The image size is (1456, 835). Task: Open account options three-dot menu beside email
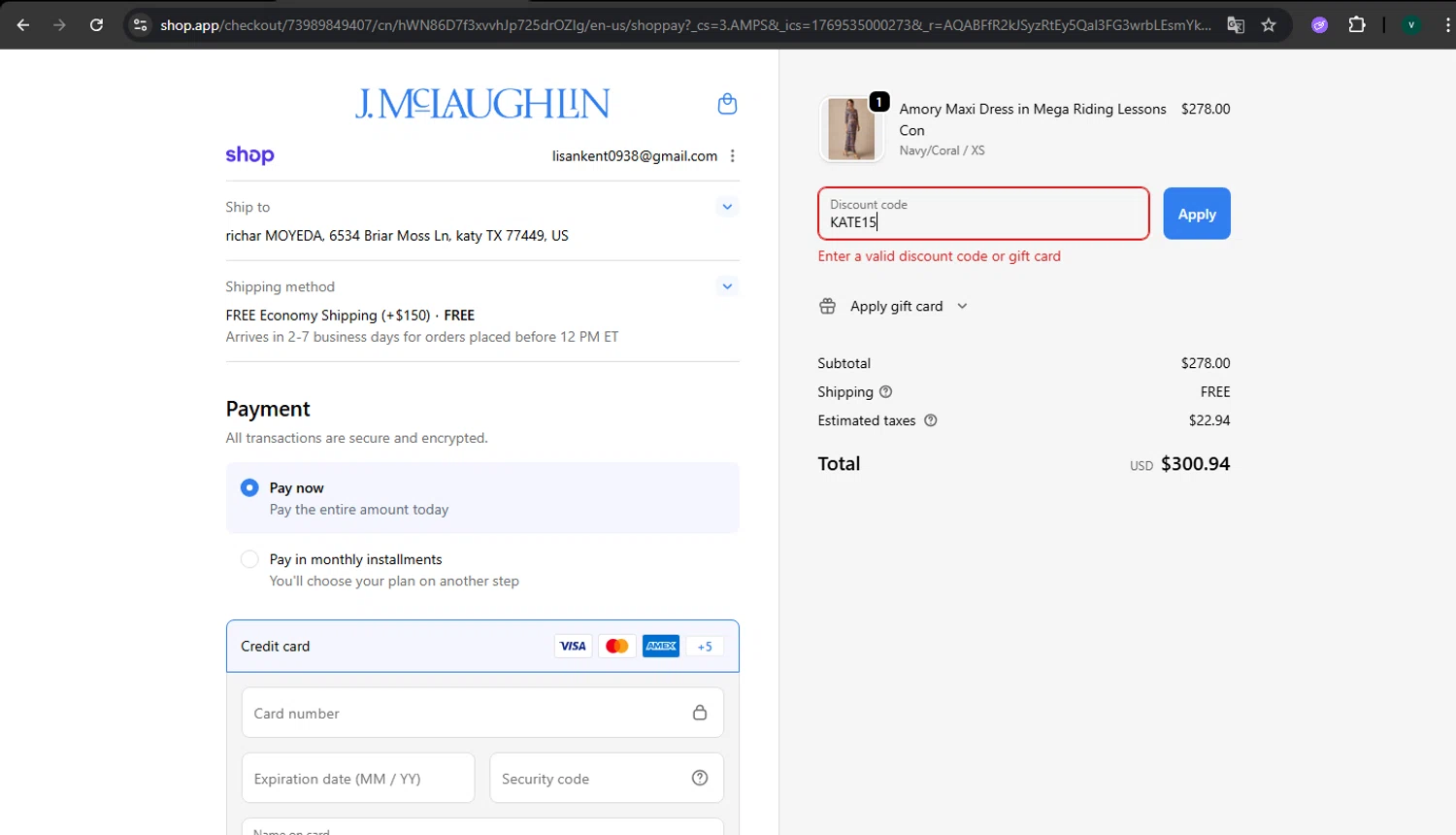(733, 156)
